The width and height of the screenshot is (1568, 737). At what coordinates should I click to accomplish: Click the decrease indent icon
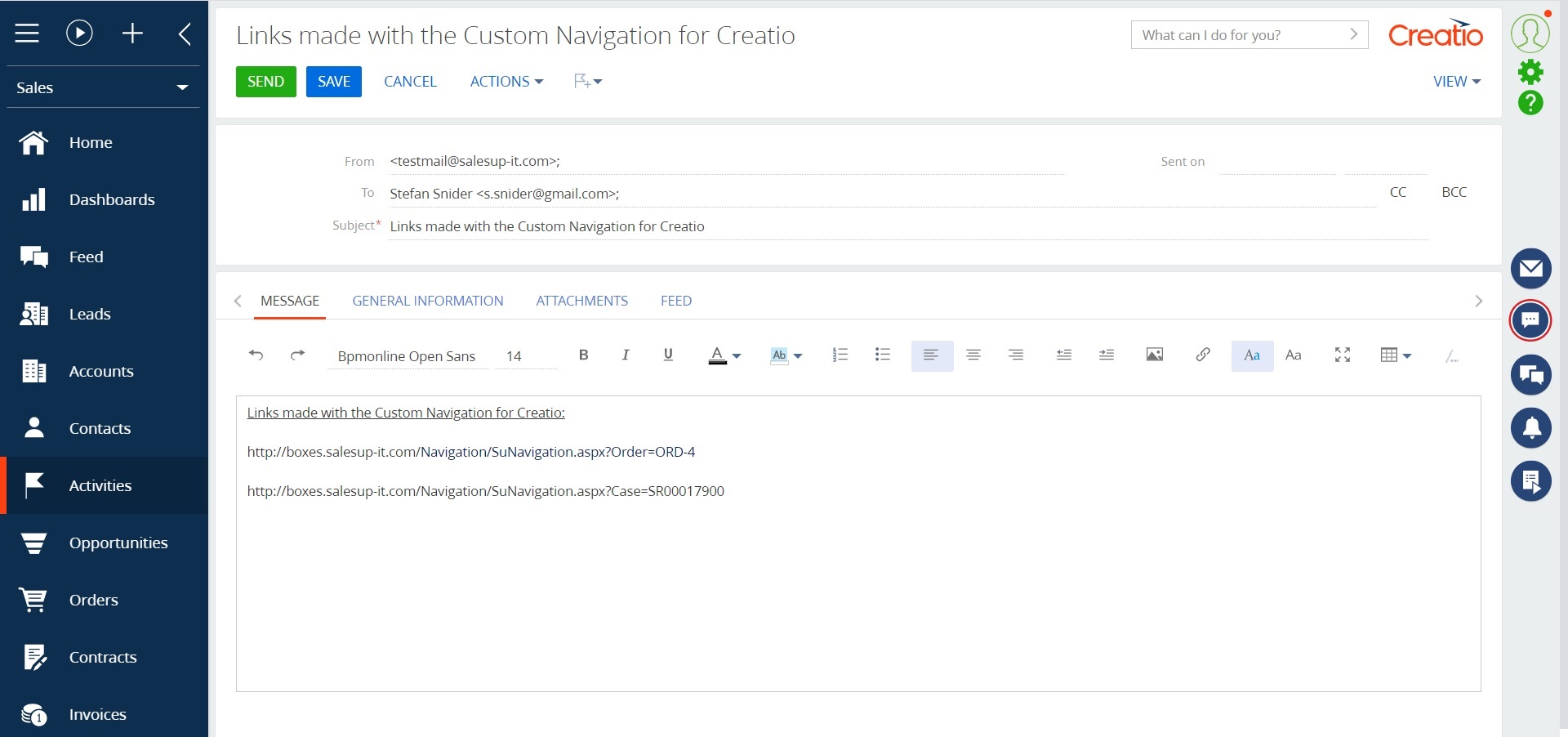point(1064,355)
